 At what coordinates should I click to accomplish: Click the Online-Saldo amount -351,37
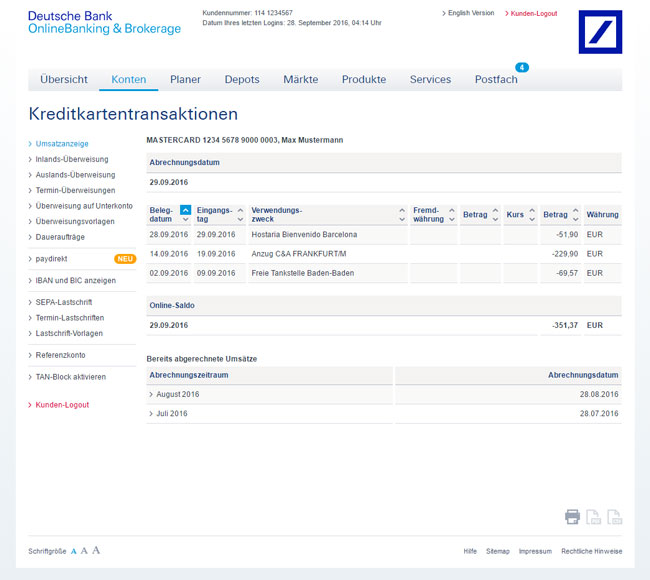click(x=565, y=325)
